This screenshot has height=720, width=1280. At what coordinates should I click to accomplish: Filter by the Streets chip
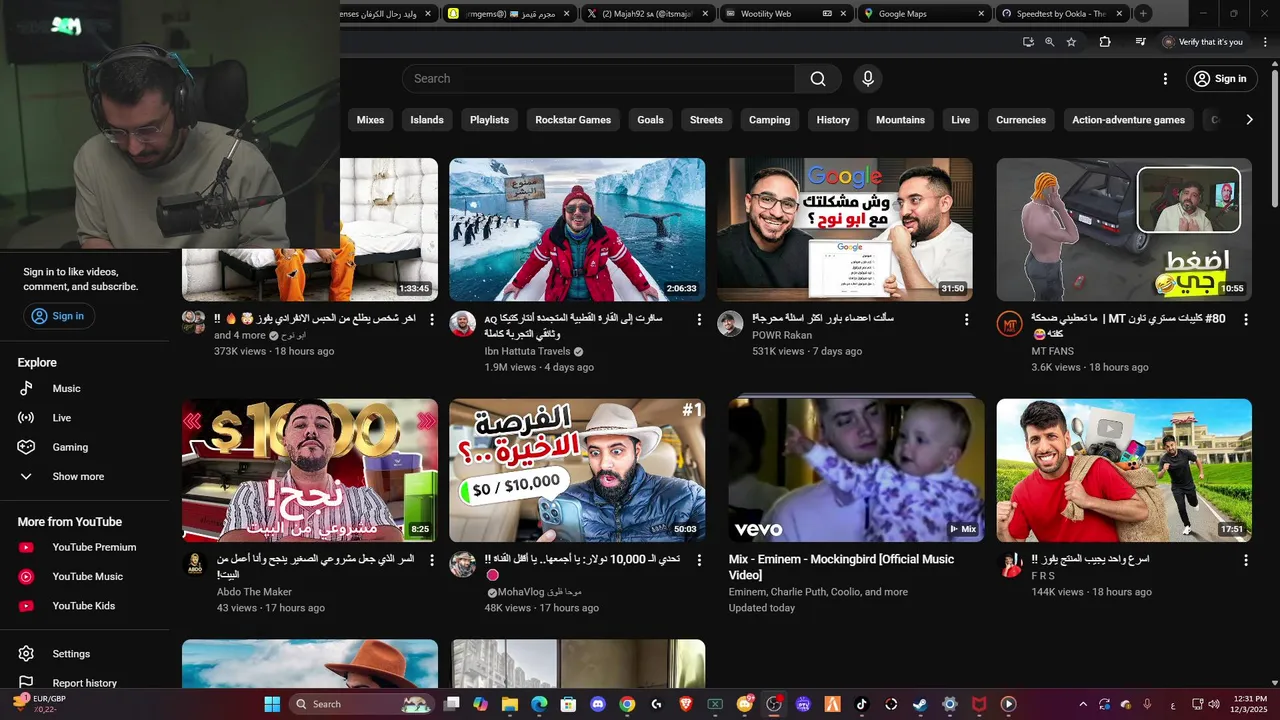[x=706, y=120]
